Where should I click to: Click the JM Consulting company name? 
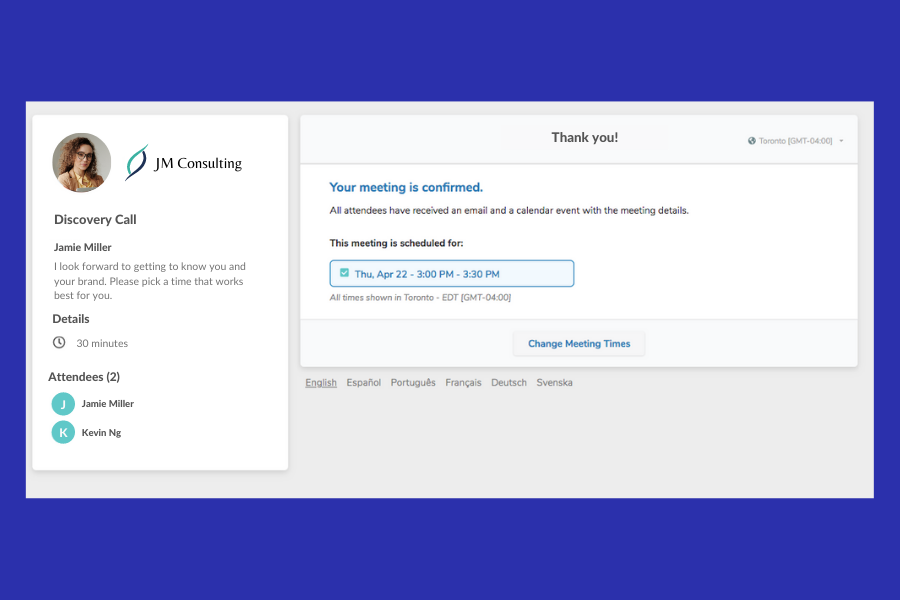pos(198,163)
